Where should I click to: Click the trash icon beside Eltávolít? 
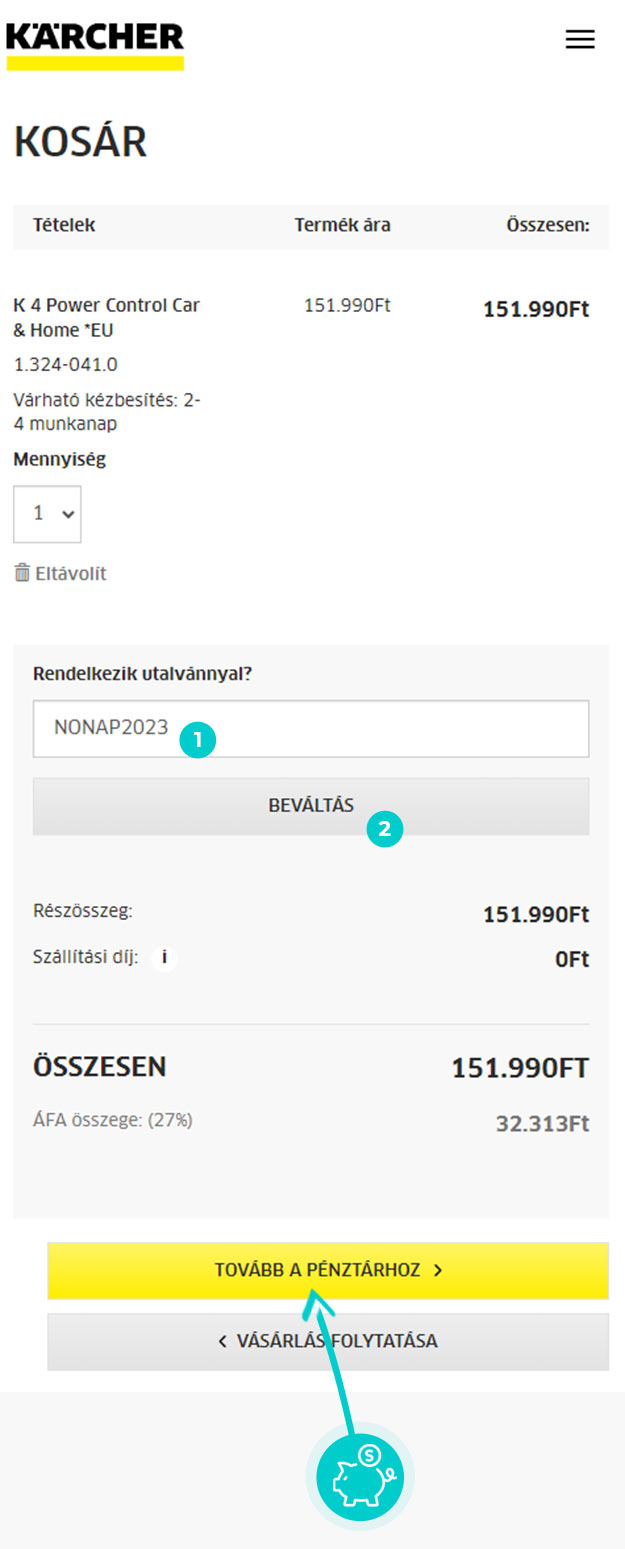click(22, 573)
